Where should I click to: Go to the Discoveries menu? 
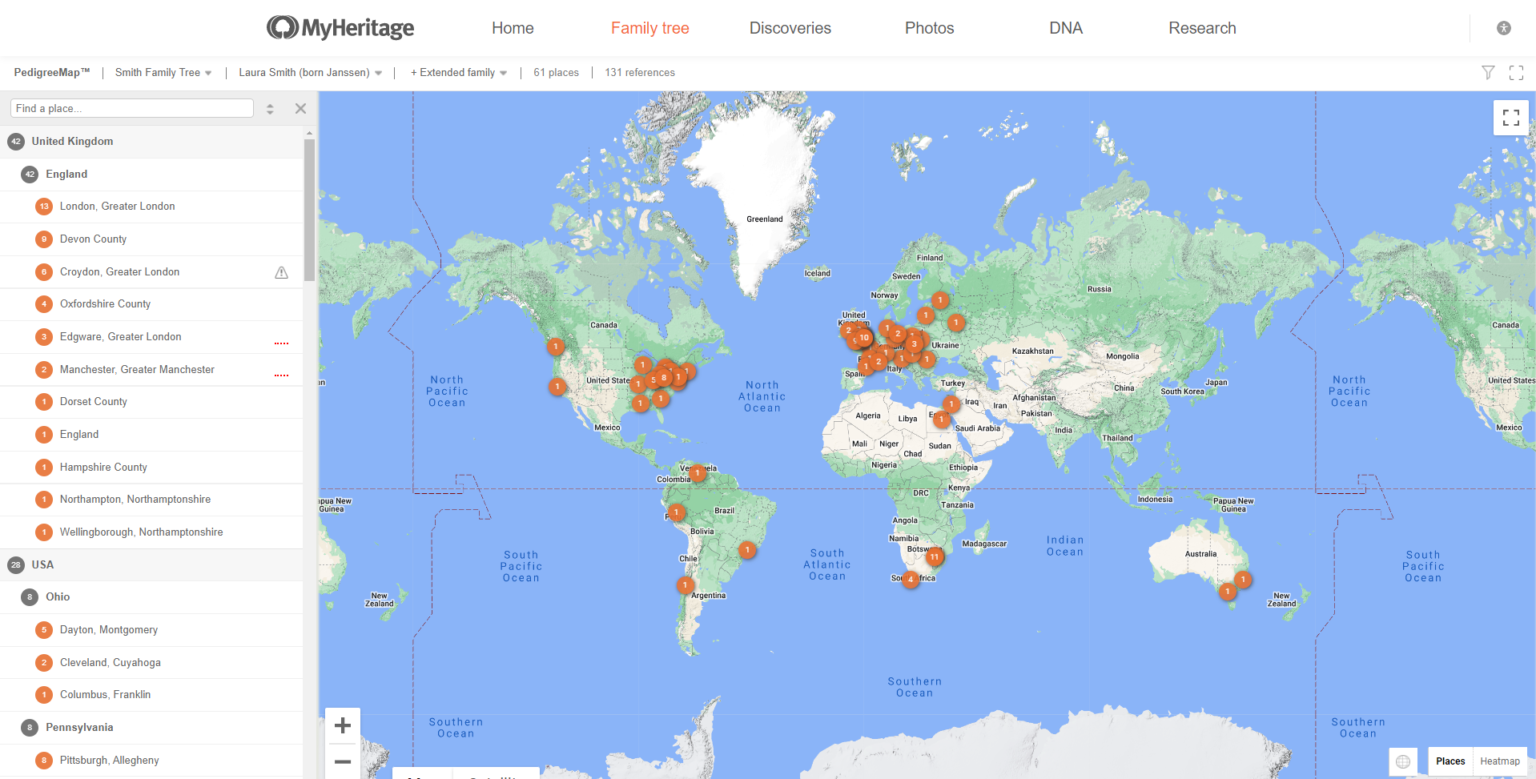[x=790, y=28]
